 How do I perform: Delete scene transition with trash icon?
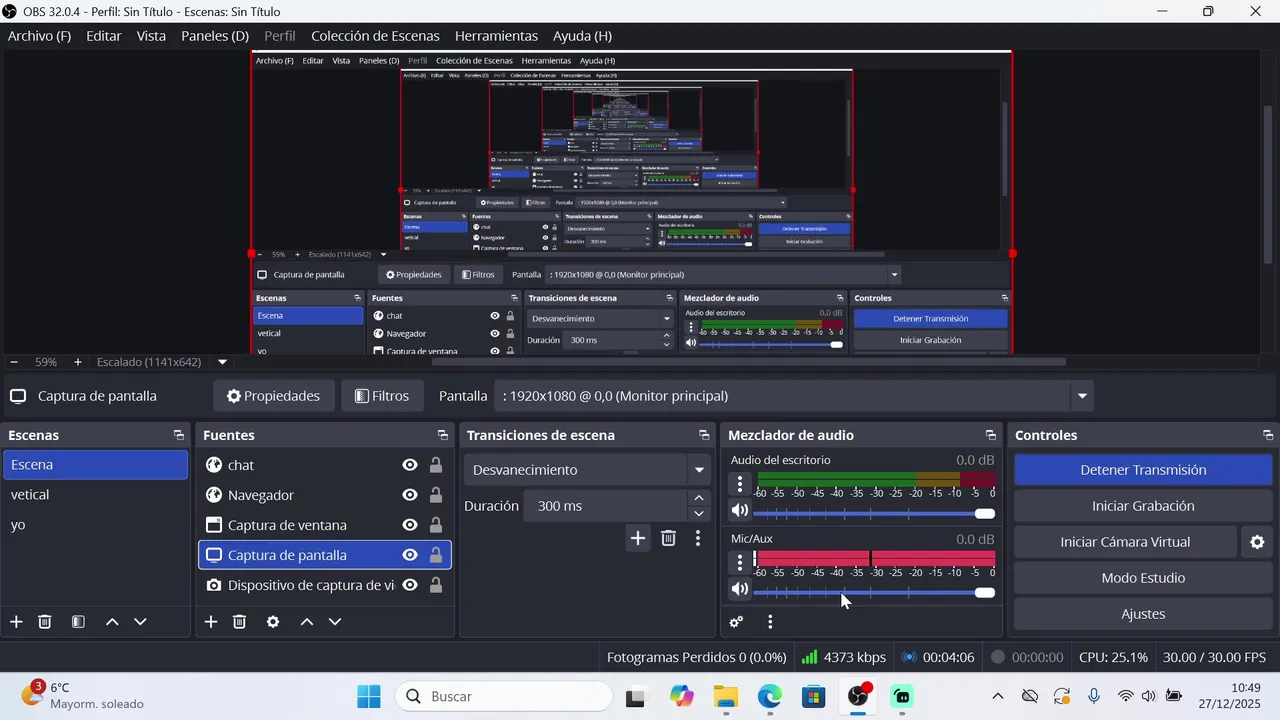669,538
